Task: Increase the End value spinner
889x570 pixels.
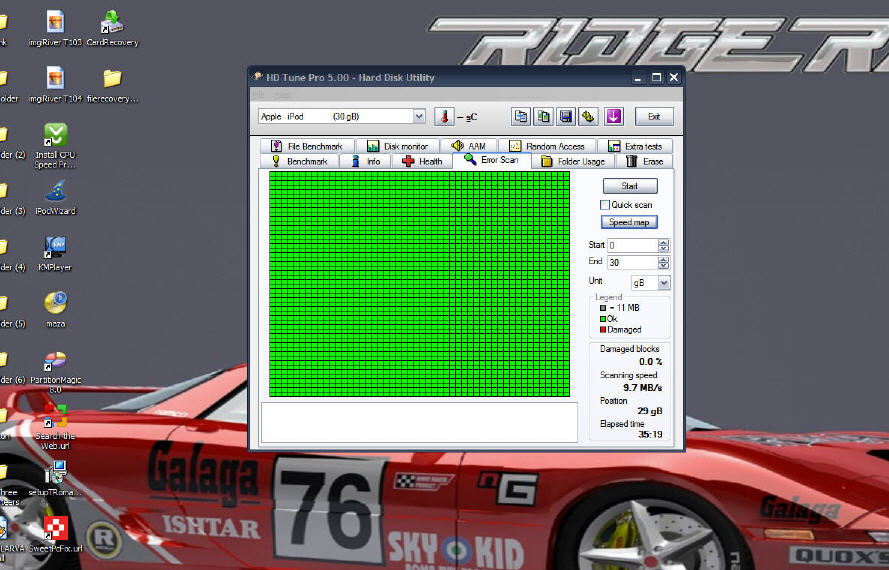Action: click(663, 259)
